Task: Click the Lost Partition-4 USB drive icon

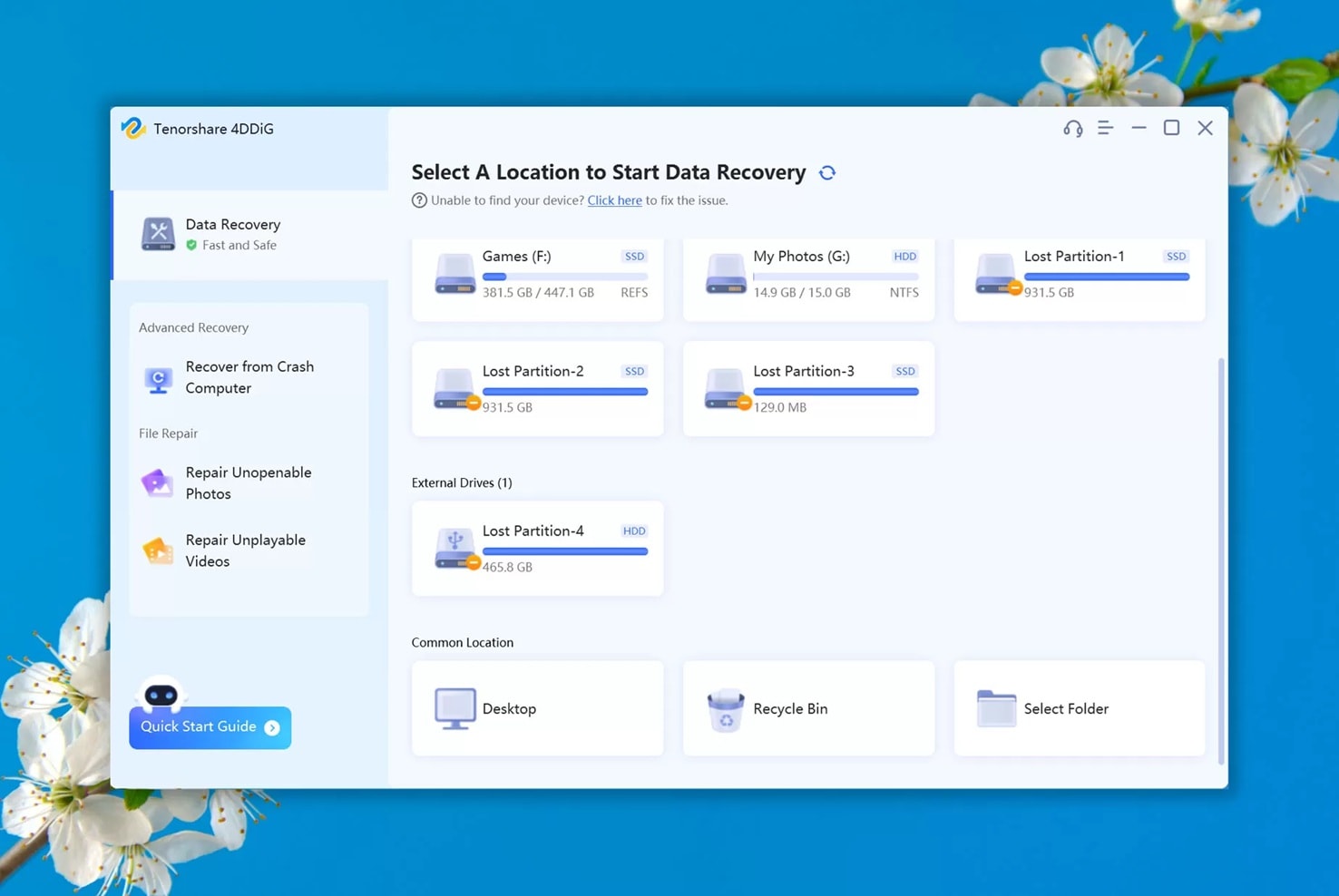Action: (x=455, y=550)
